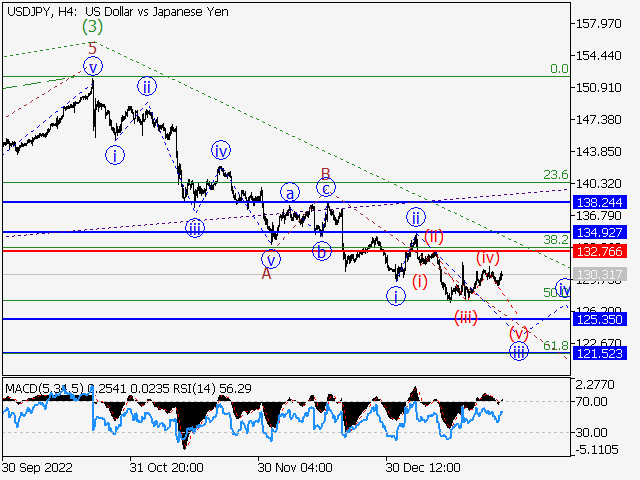Screen dimensions: 640x480
Task: Select the 30 Sep 2022 date label
Action: [37, 467]
